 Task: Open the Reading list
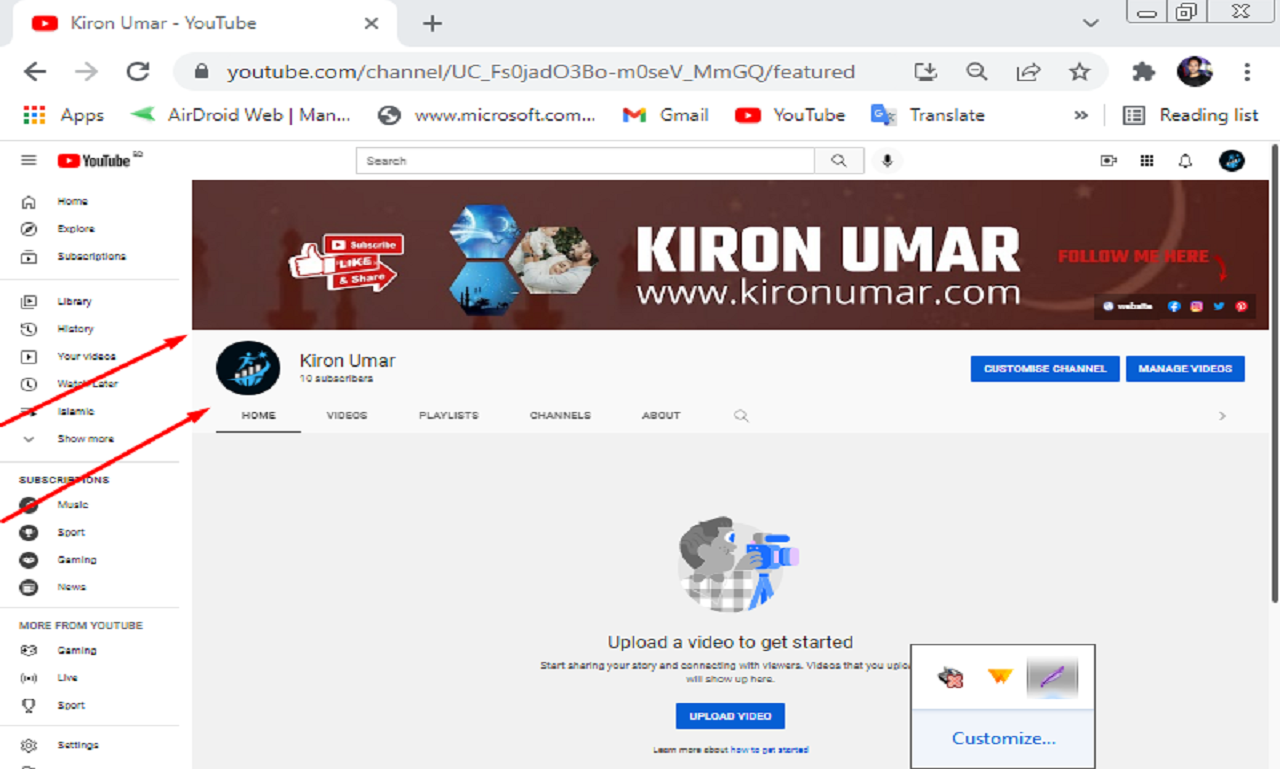pos(1190,115)
